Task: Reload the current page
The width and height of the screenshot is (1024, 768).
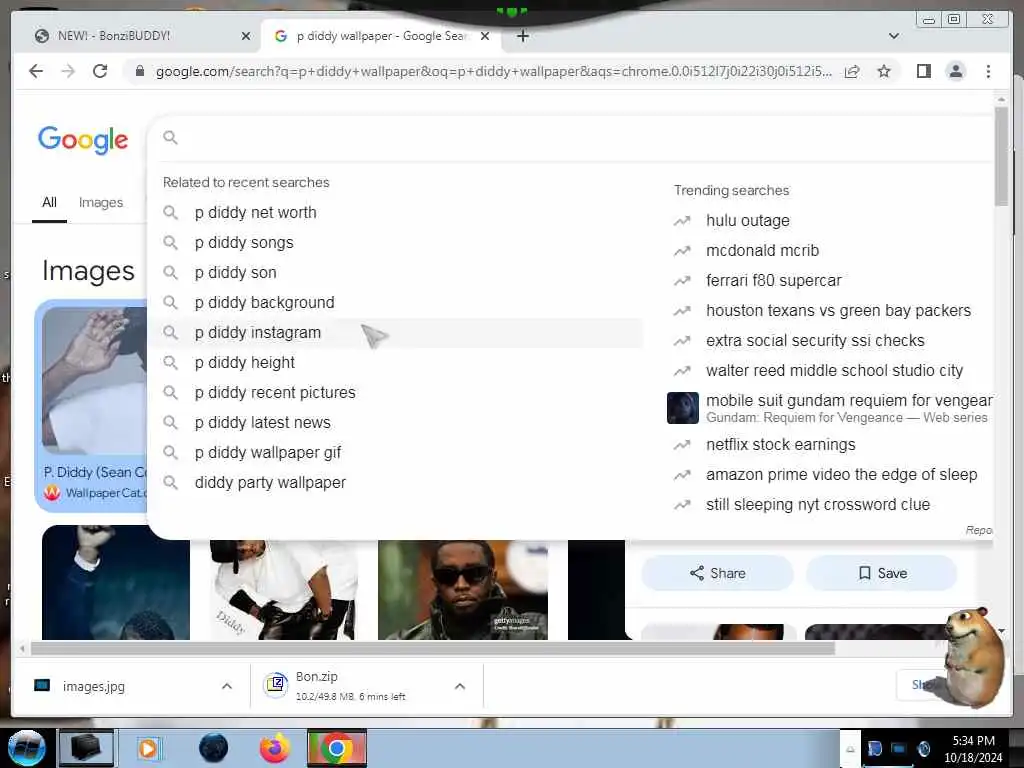Action: click(100, 71)
